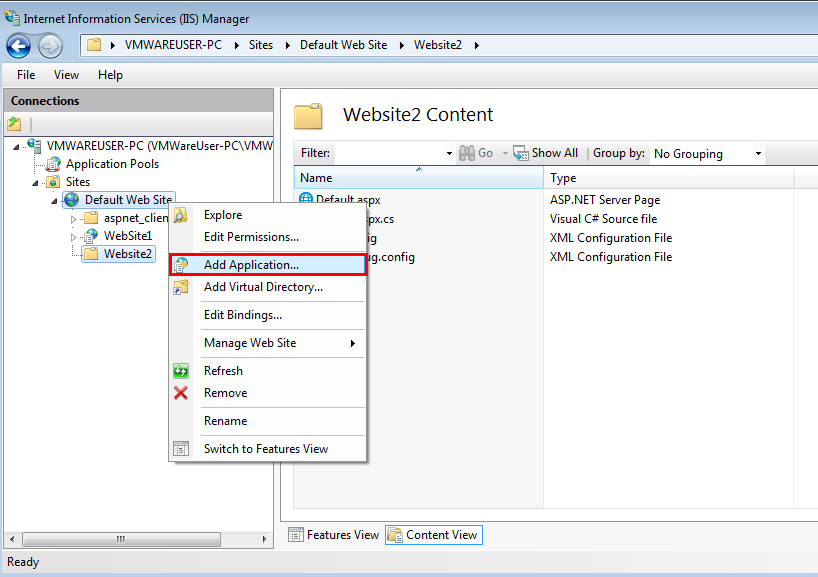Click the Back navigation arrow button
The height and width of the screenshot is (577, 818).
pyautogui.click(x=18, y=46)
